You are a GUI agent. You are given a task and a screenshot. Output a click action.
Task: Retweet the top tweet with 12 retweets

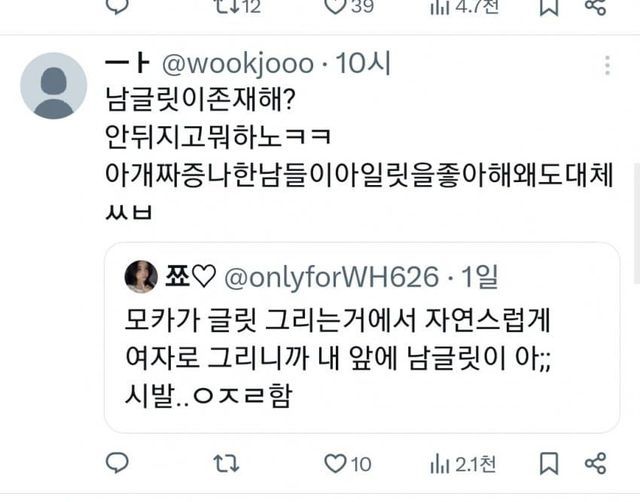(x=238, y=7)
